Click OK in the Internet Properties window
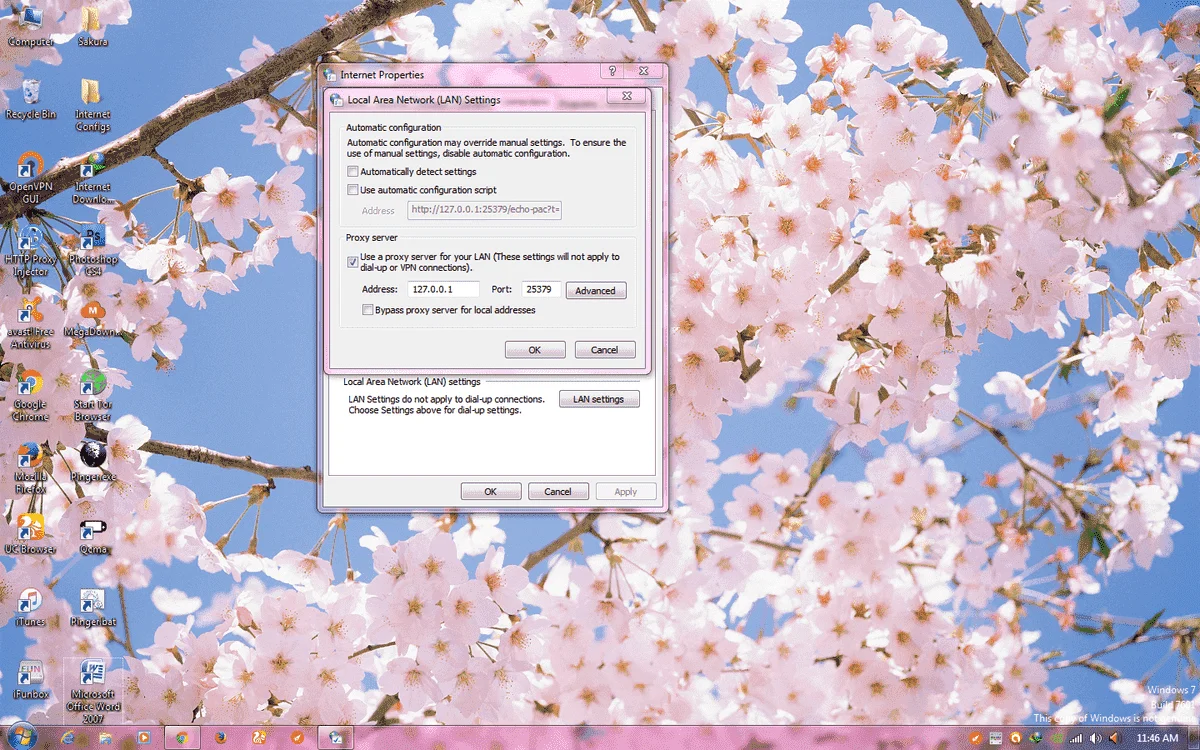This screenshot has height=750, width=1200. 491,491
